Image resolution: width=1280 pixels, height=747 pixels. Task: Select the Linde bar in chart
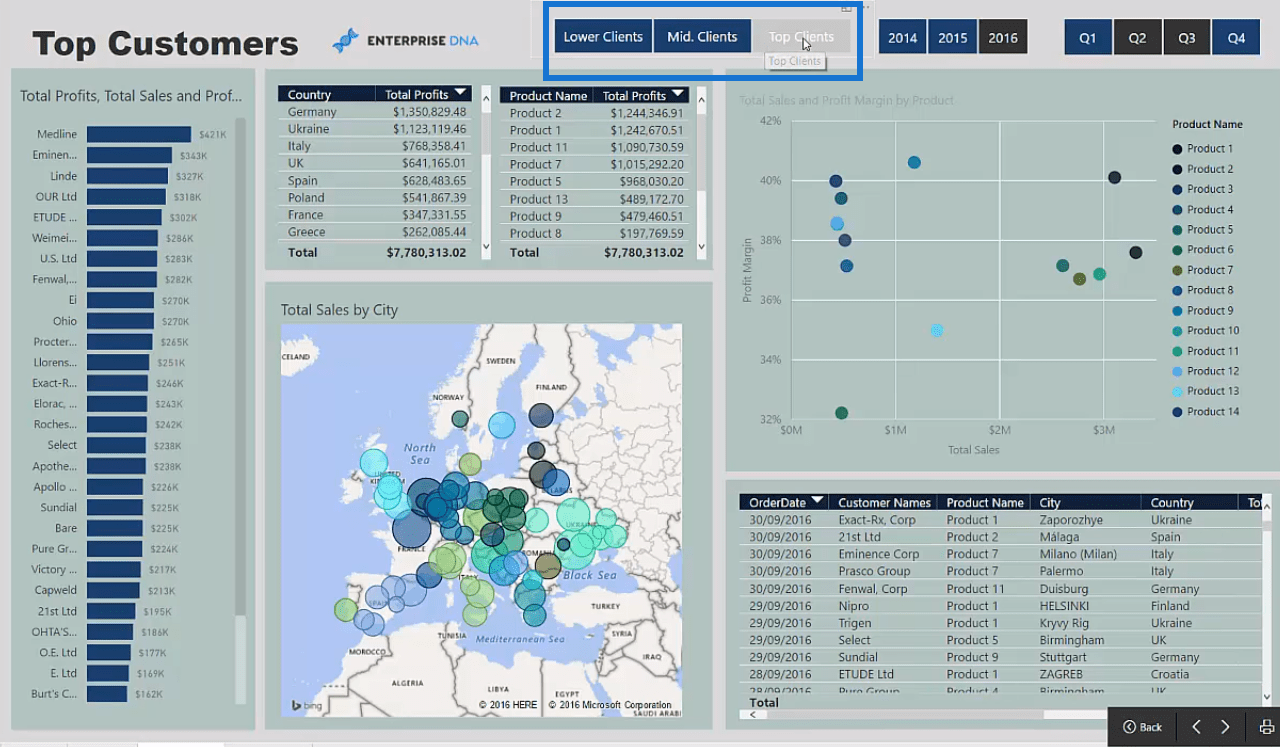coord(129,176)
